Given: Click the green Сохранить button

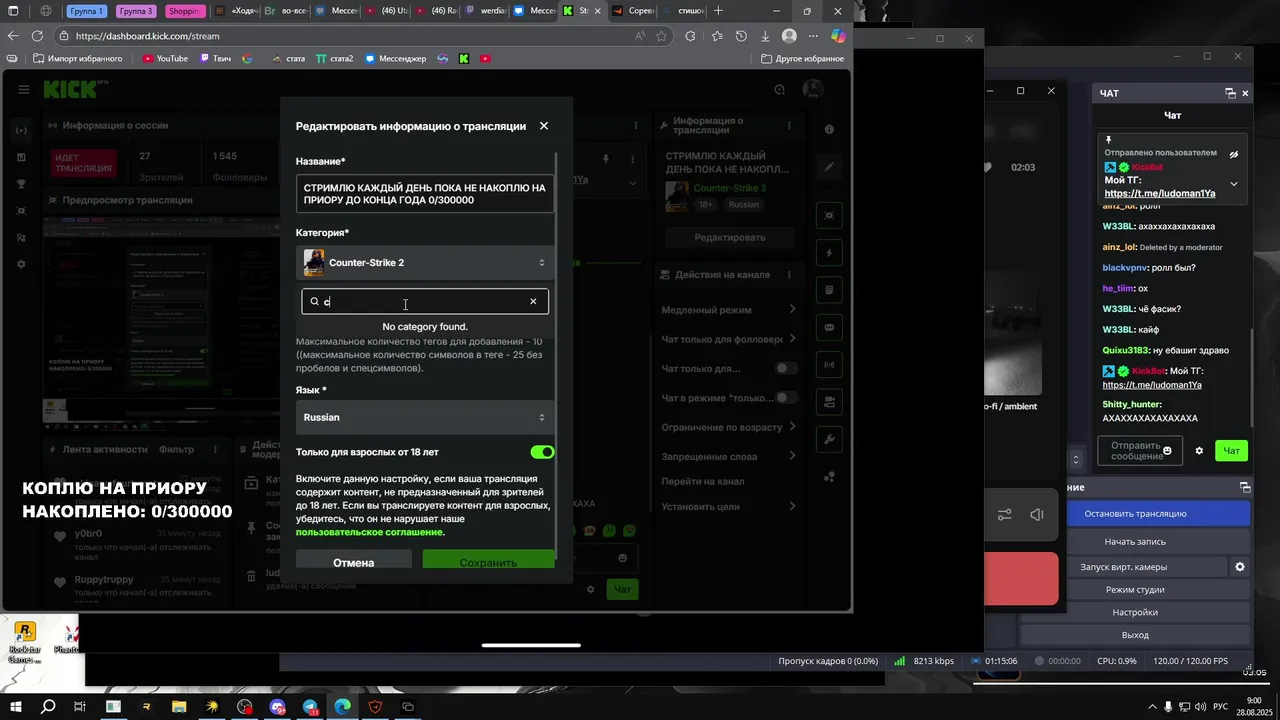Looking at the screenshot, I should [x=488, y=562].
